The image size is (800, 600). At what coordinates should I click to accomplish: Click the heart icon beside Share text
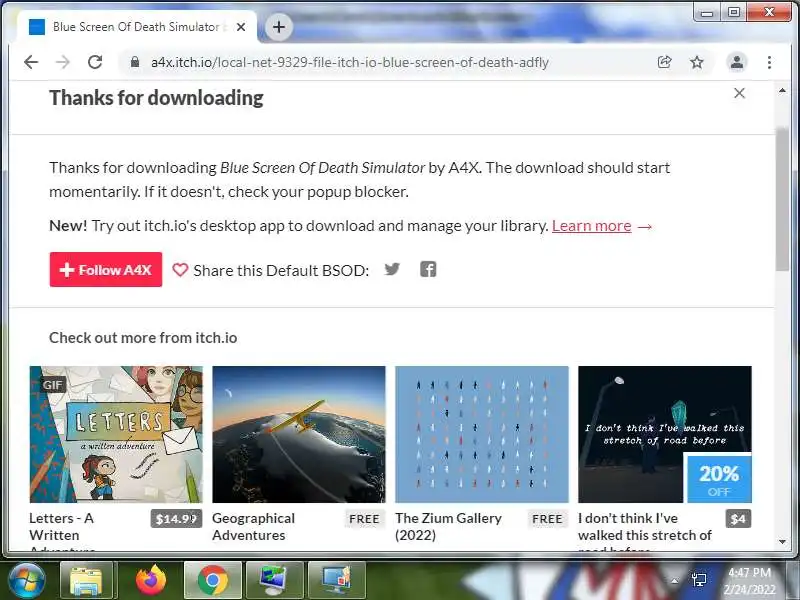pos(180,269)
